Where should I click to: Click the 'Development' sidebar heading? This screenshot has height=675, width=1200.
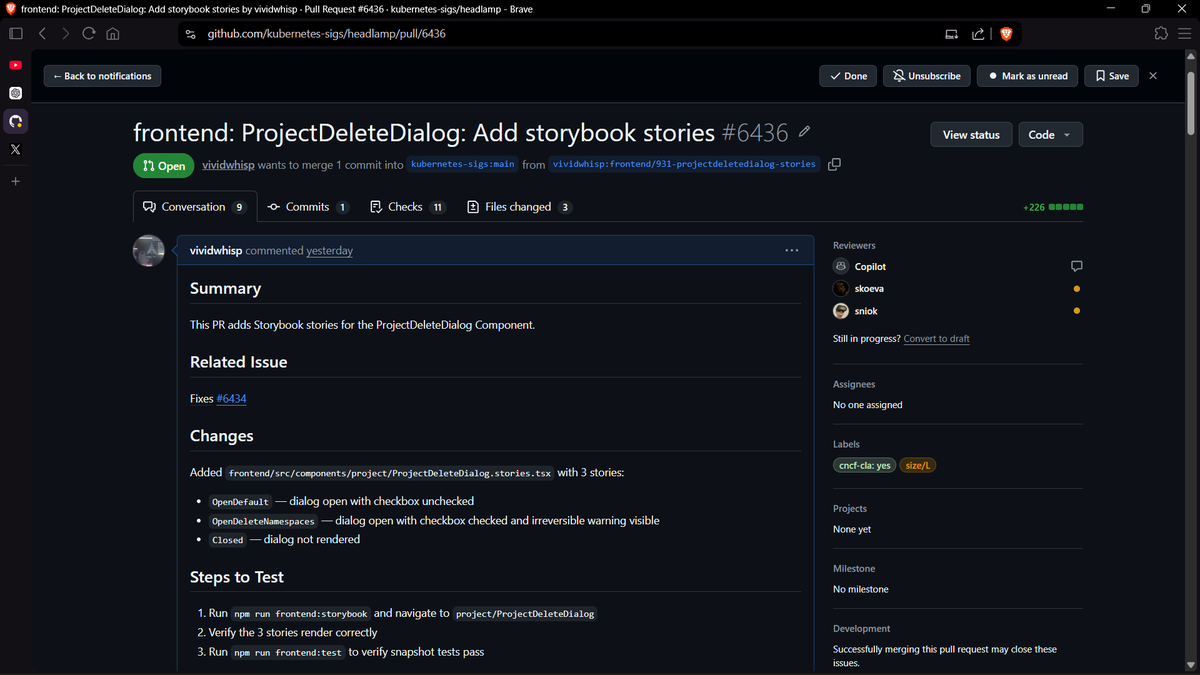[x=861, y=629]
